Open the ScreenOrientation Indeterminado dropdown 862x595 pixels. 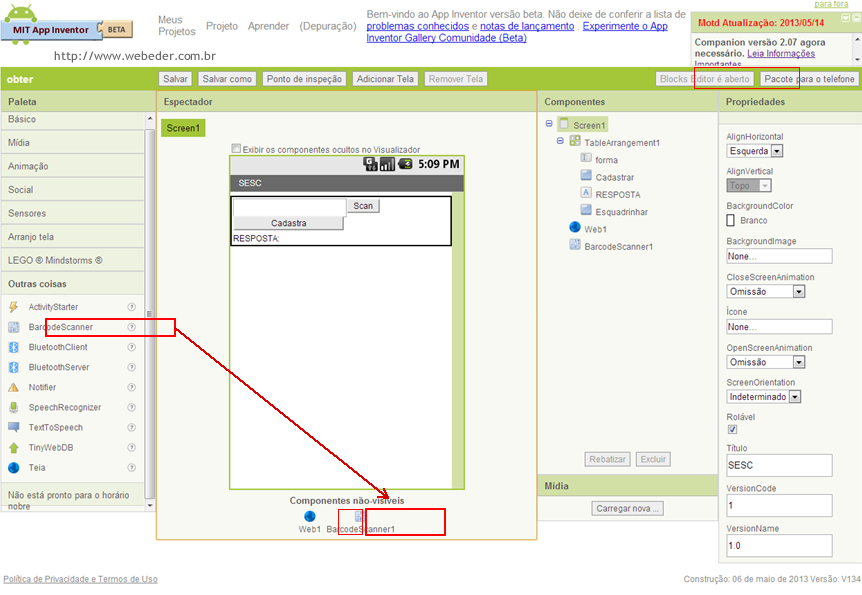click(x=764, y=396)
